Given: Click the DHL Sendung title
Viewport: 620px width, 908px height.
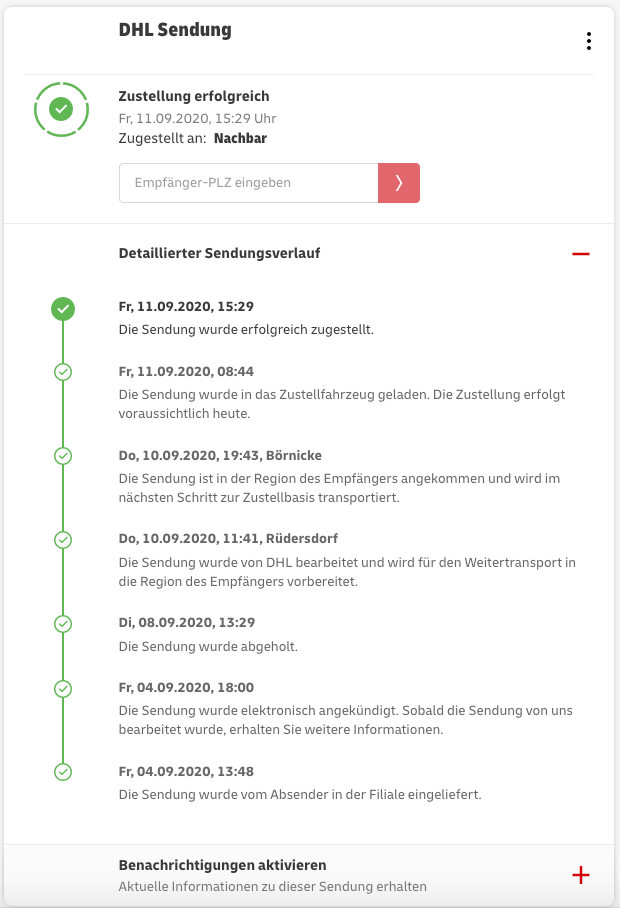Looking at the screenshot, I should (175, 30).
